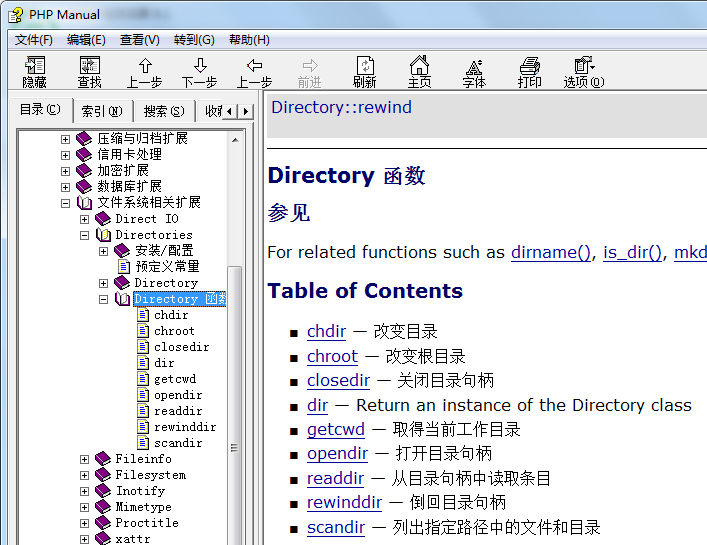Viewport: 707px width, 545px height.
Task: Open the 转到(G) menu
Action: point(194,40)
